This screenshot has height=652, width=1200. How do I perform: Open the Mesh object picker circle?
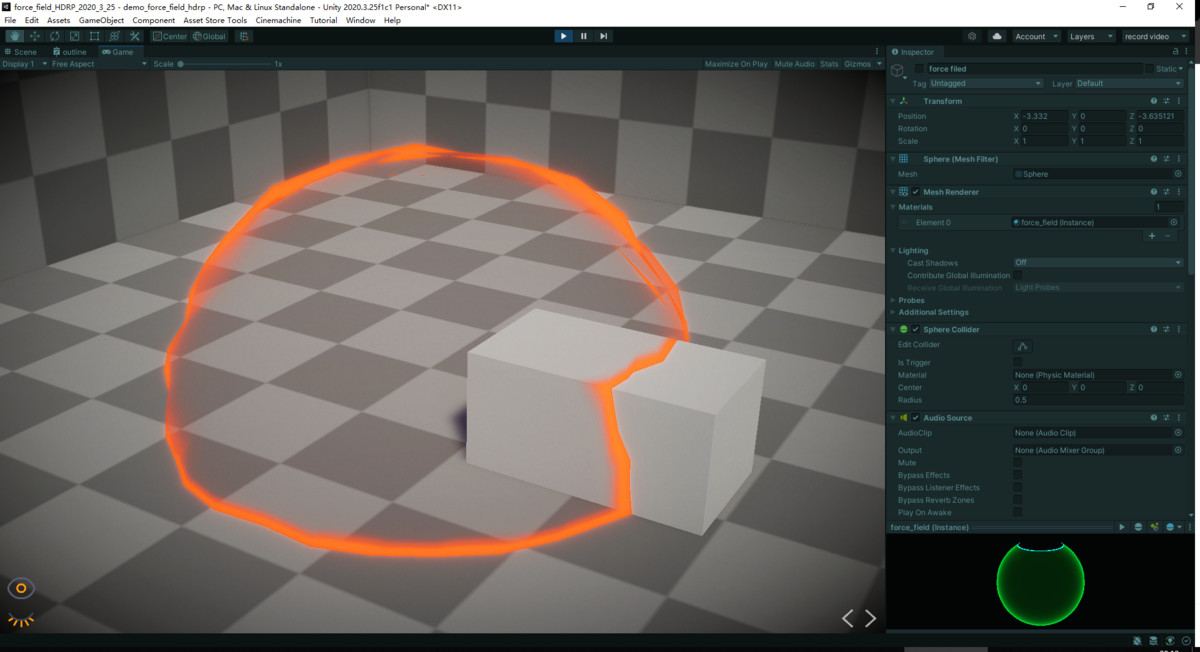[x=1177, y=174]
